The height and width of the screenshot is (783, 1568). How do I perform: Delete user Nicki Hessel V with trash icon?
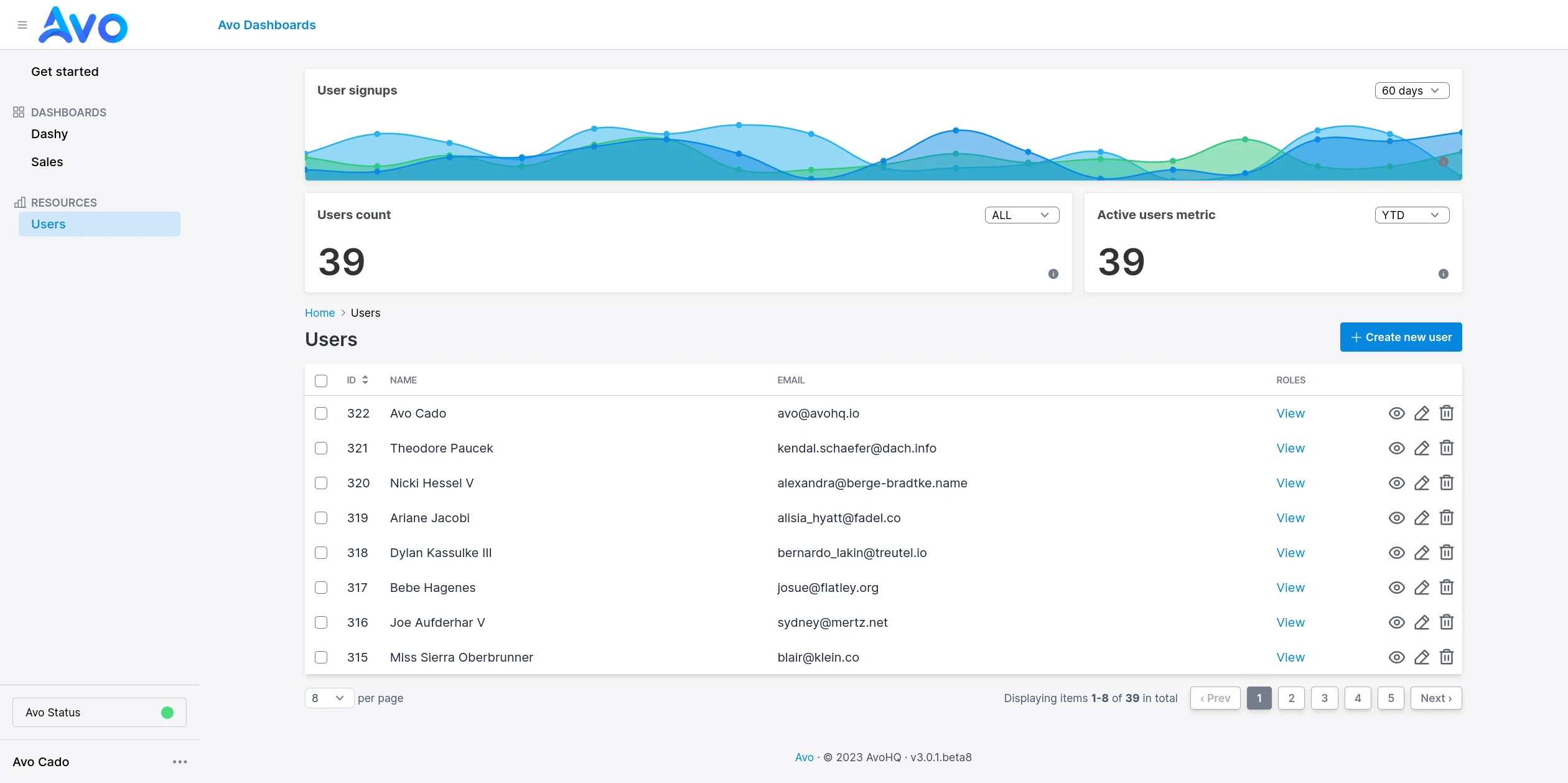pos(1447,483)
